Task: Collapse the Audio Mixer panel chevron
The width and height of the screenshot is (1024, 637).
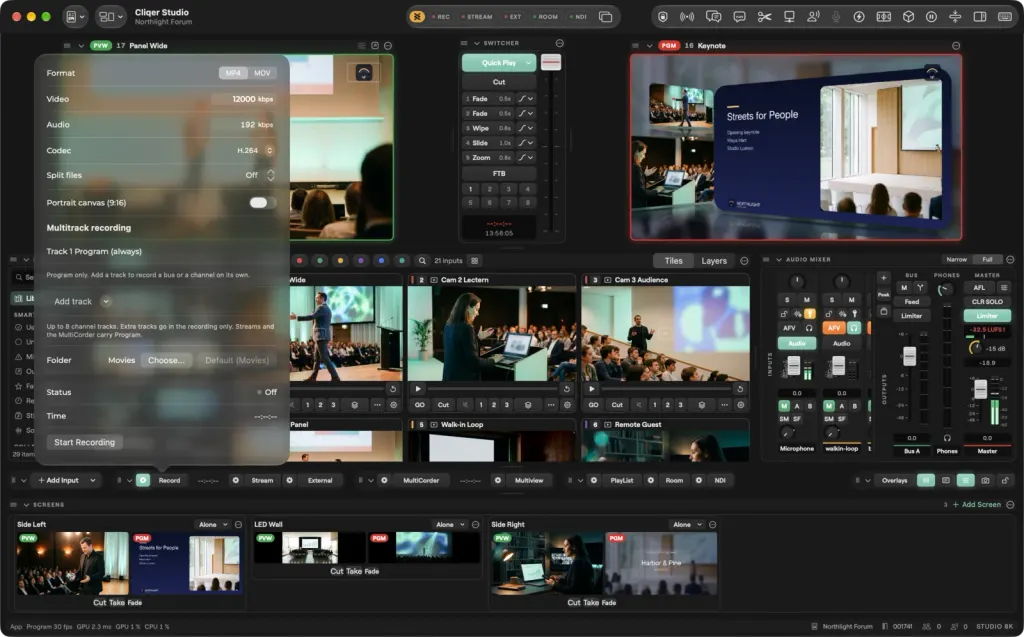Action: click(778, 259)
